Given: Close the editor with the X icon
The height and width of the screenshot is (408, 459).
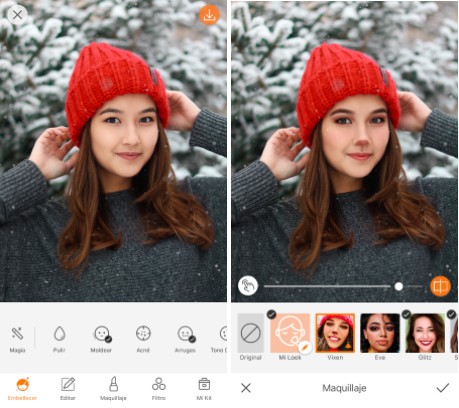Looking at the screenshot, I should tap(17, 15).
